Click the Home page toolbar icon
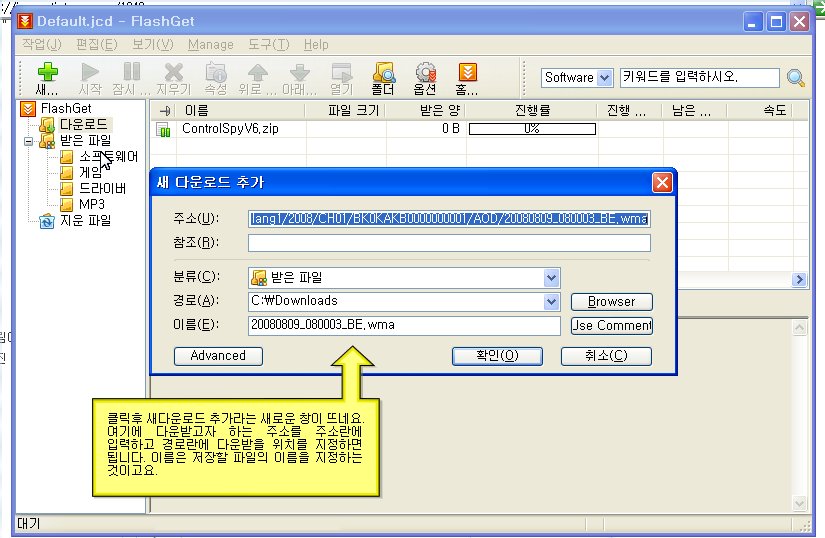The width and height of the screenshot is (825, 538). click(x=467, y=75)
